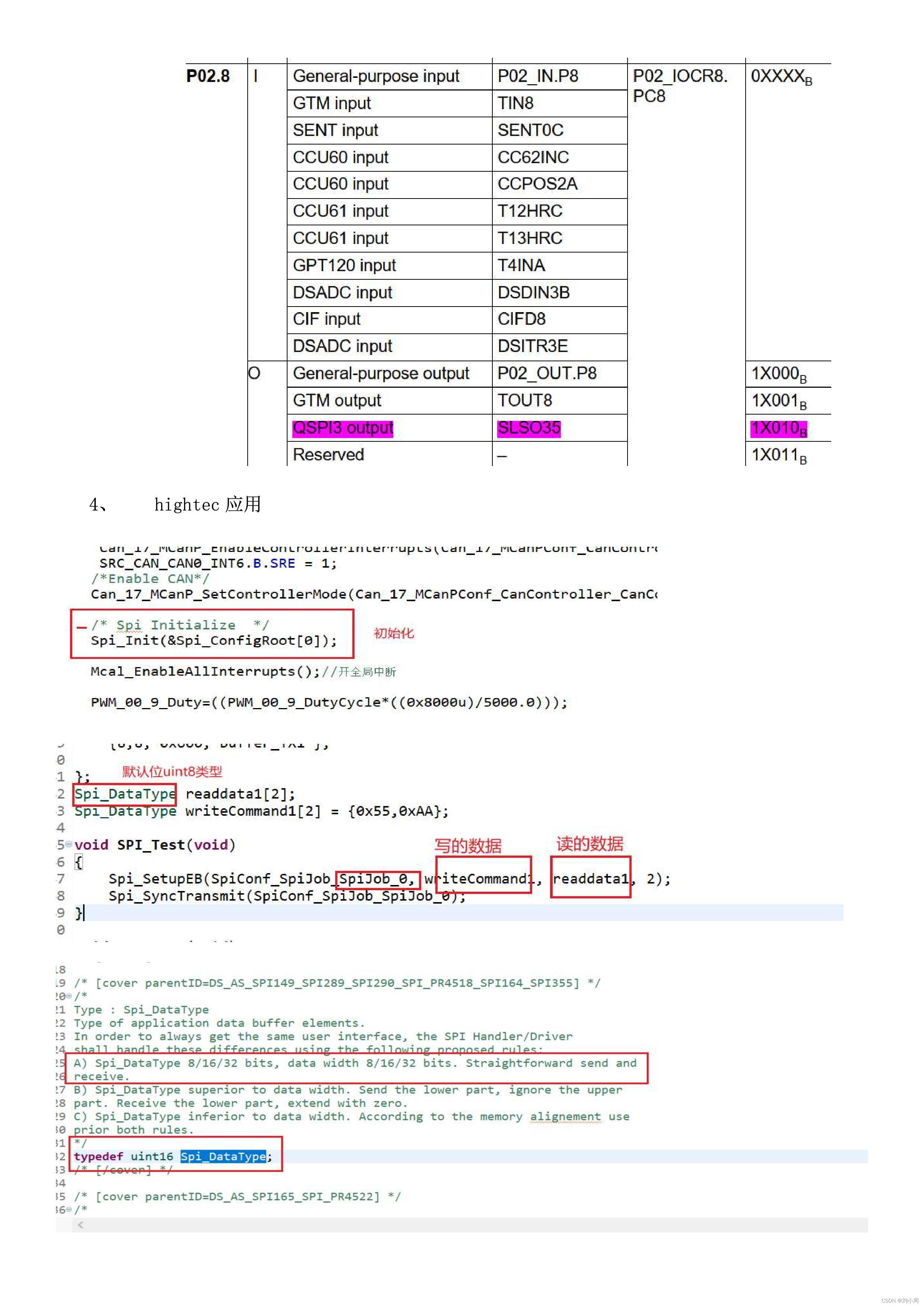Viewport: 924px width, 1307px height.
Task: Click the writeCommand1[2] = {0x55,0xAA} declaration
Action: [261, 810]
